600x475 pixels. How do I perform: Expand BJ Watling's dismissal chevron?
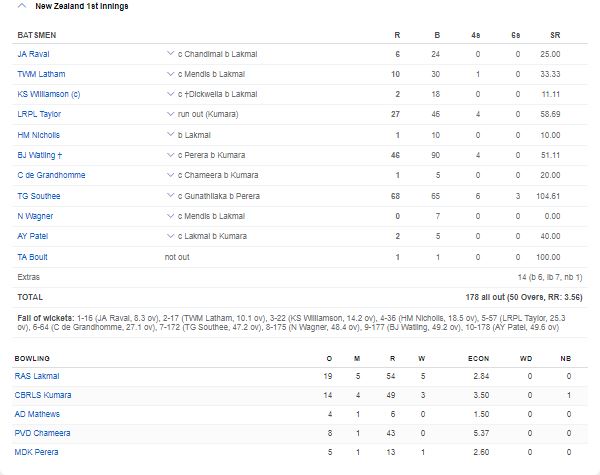click(169, 155)
